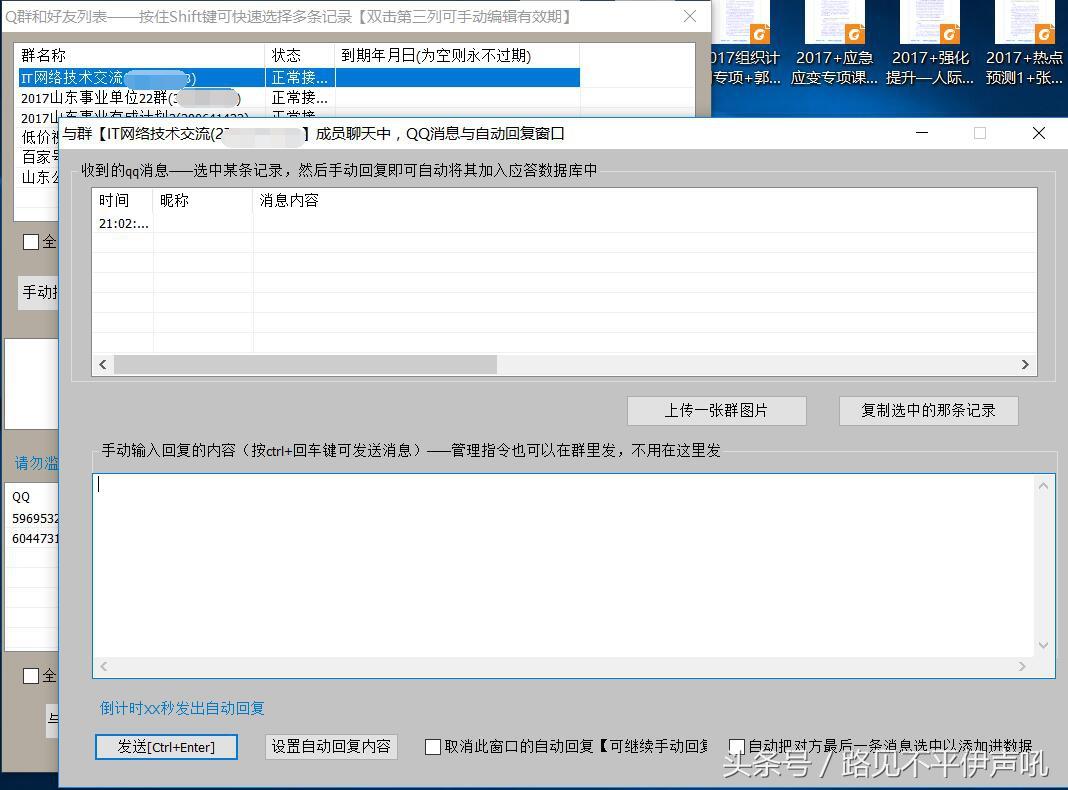Click reply box scroll down arrow
The width and height of the screenshot is (1068, 790).
1043,645
